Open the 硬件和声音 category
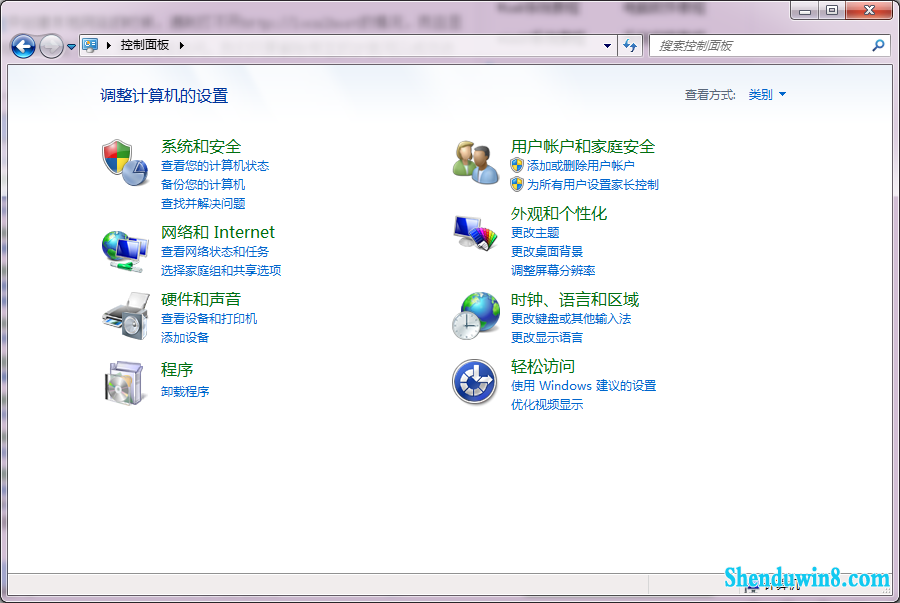Viewport: 900px width, 603px height. [201, 299]
